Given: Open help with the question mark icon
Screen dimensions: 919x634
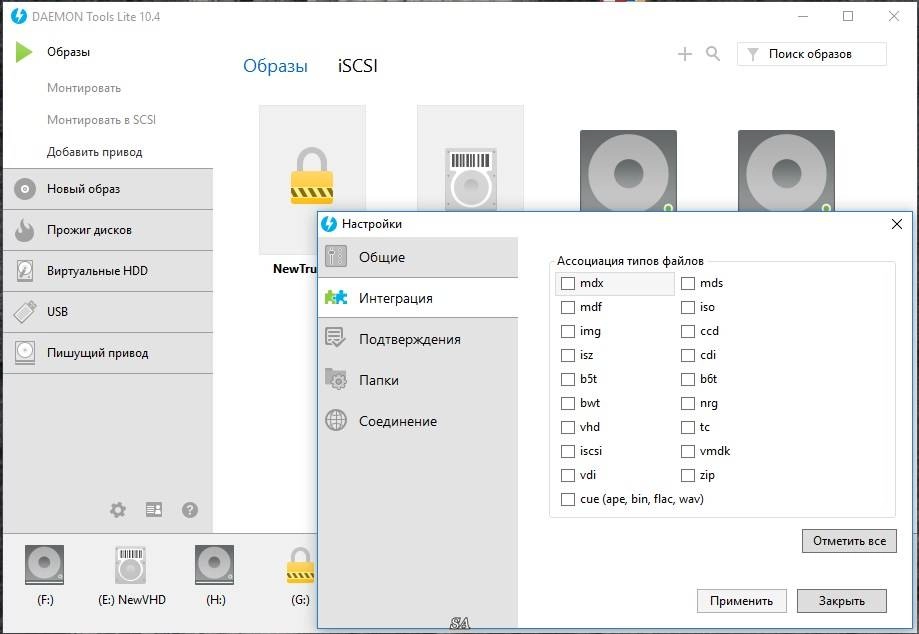Looking at the screenshot, I should (189, 510).
